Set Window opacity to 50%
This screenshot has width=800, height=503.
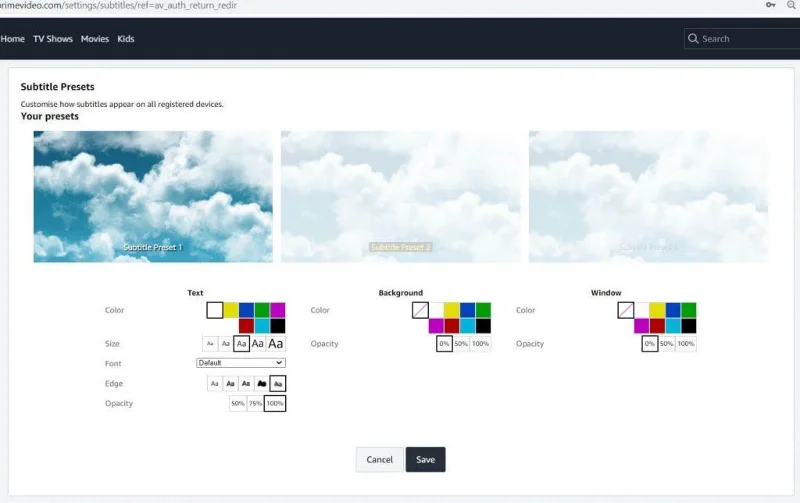(x=666, y=344)
